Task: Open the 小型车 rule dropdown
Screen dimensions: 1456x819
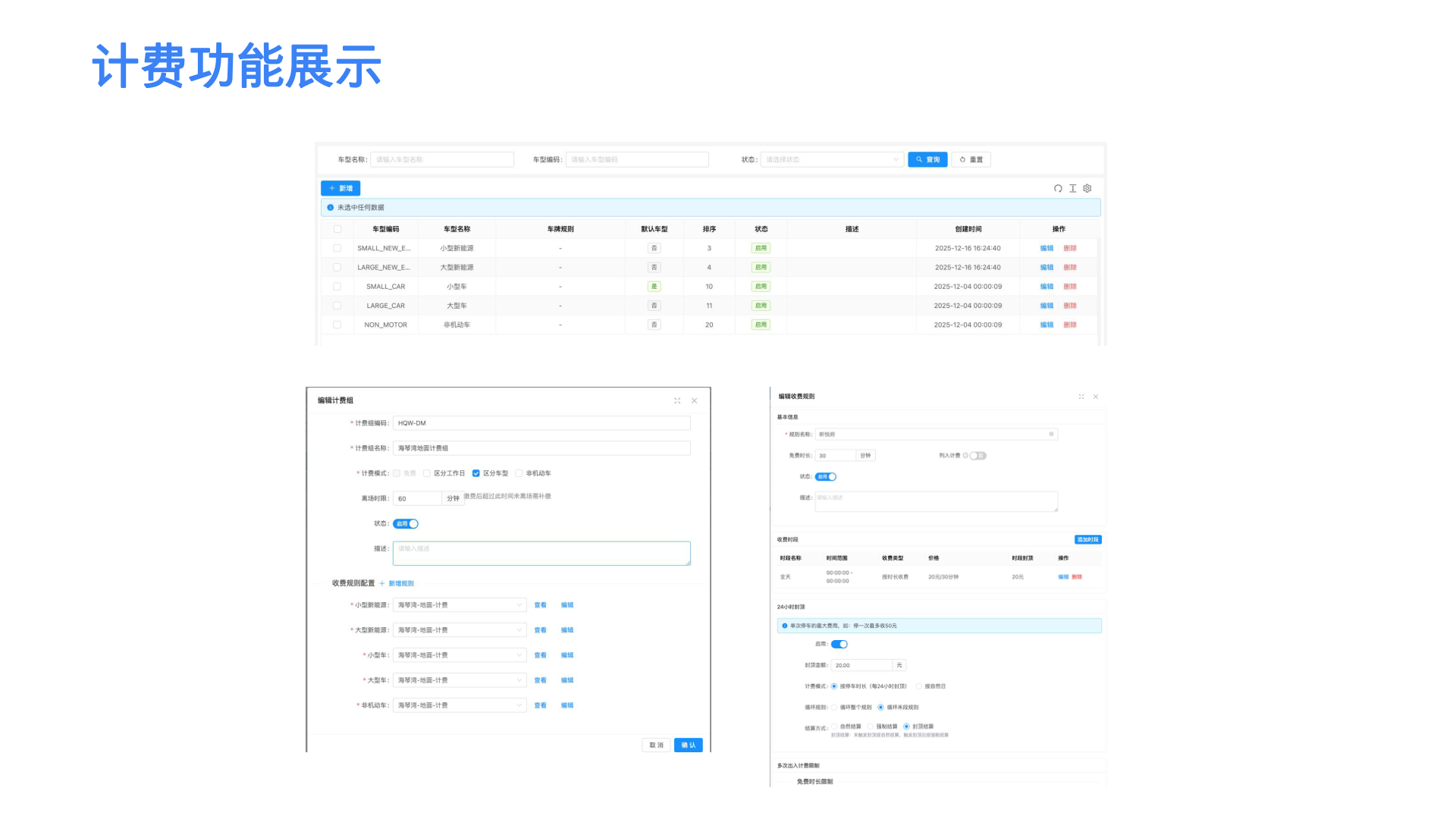Action: coord(460,655)
